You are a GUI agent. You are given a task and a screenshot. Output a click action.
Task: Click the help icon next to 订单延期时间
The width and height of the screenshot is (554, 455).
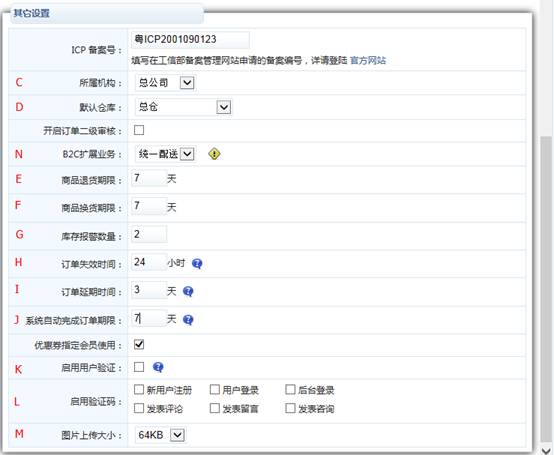point(188,291)
